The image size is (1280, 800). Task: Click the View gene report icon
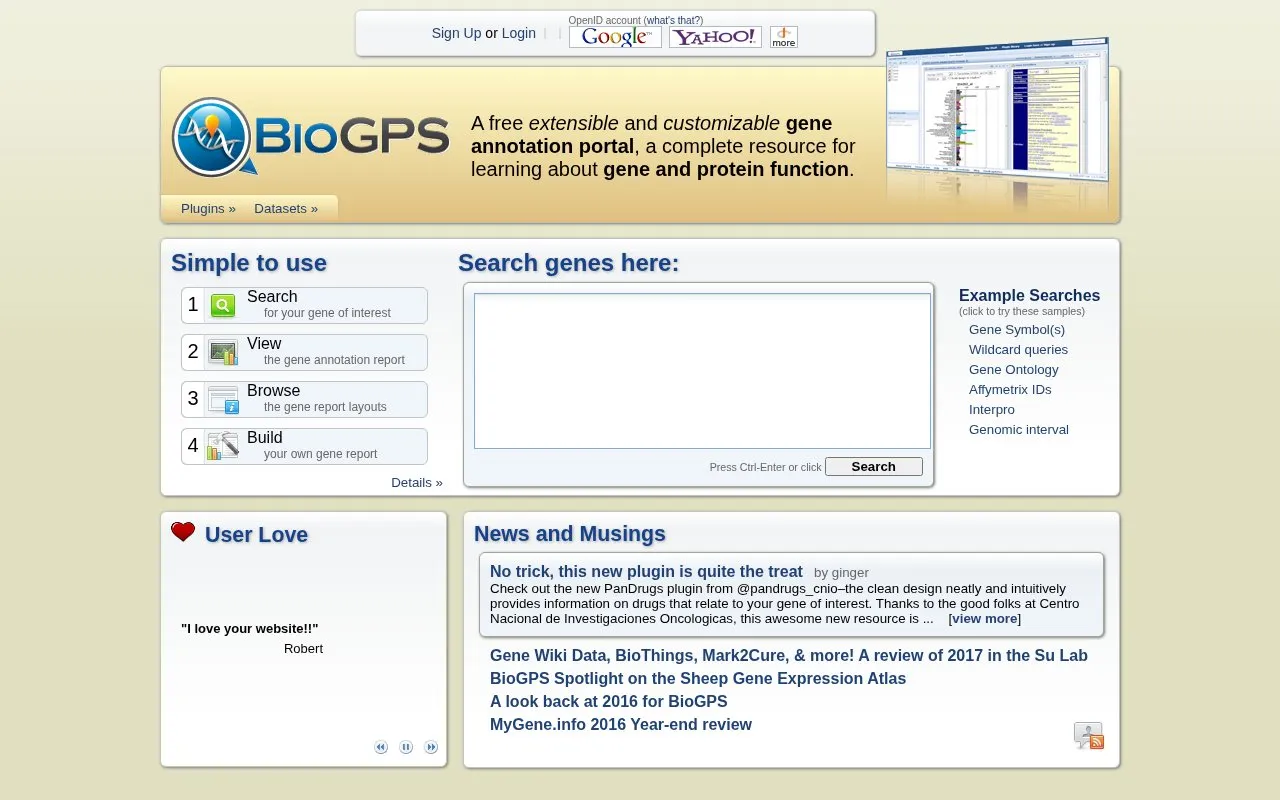point(223,352)
